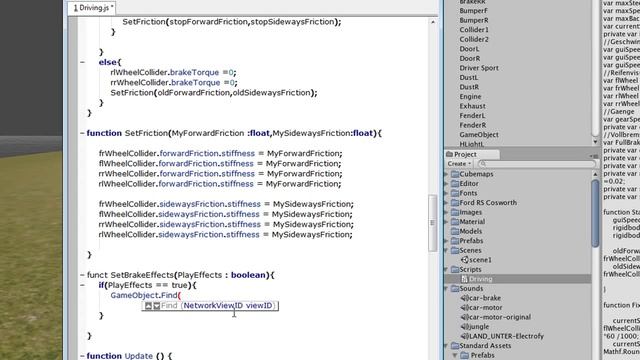The width and height of the screenshot is (640, 360).
Task: Select BumperF in the hierarchy list
Action: point(473,11)
